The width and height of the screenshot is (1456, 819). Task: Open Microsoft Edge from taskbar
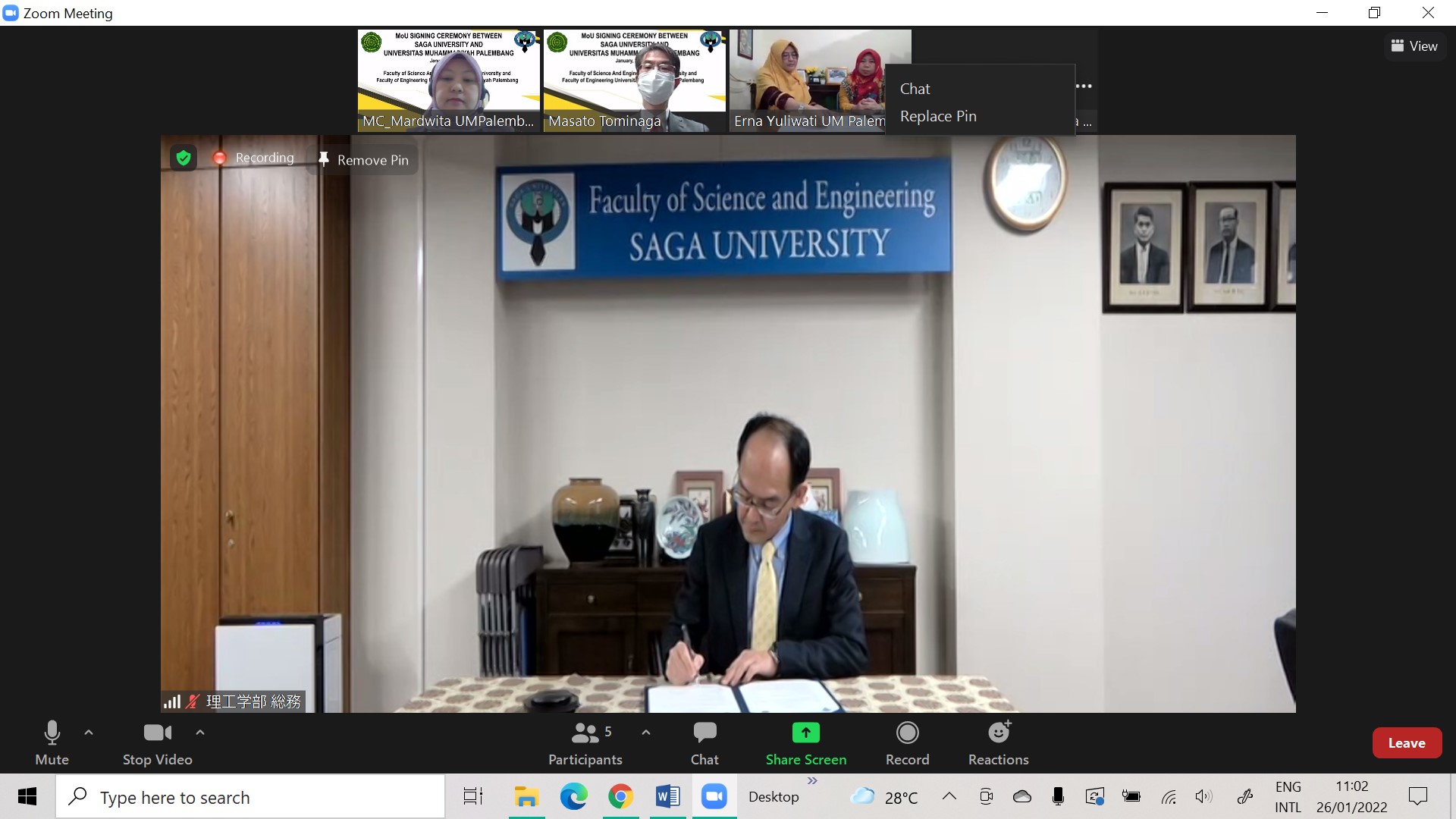tap(574, 796)
